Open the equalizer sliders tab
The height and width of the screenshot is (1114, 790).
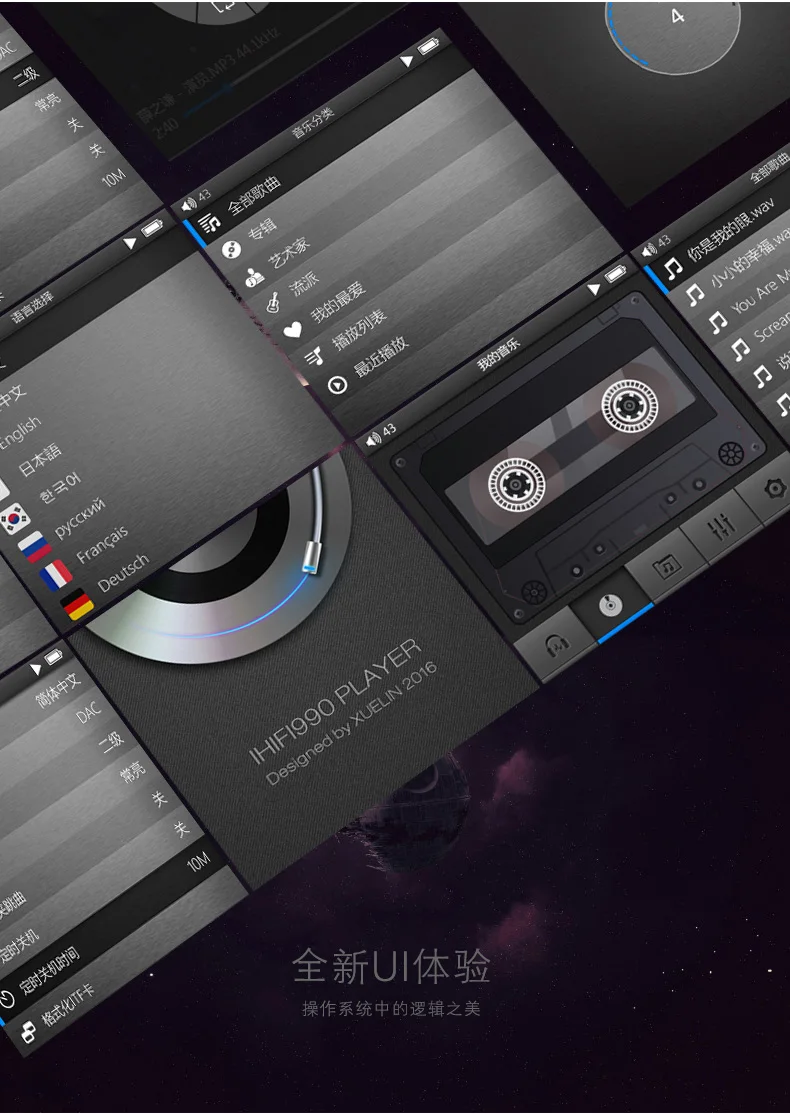721,527
